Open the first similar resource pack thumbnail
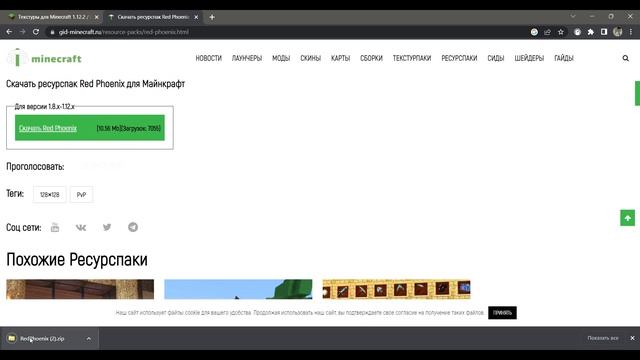Screen dimensions: 640x360 pos(80,289)
